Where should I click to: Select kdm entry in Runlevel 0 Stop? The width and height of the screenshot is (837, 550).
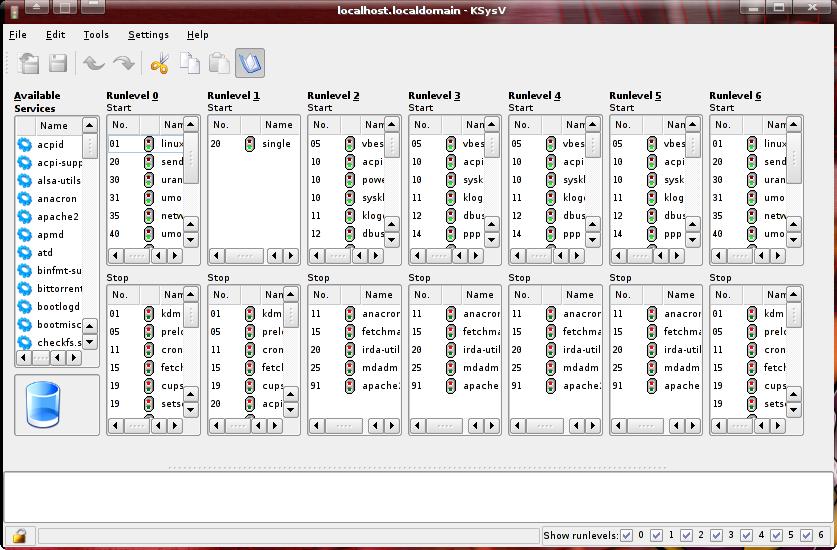pyautogui.click(x=171, y=314)
